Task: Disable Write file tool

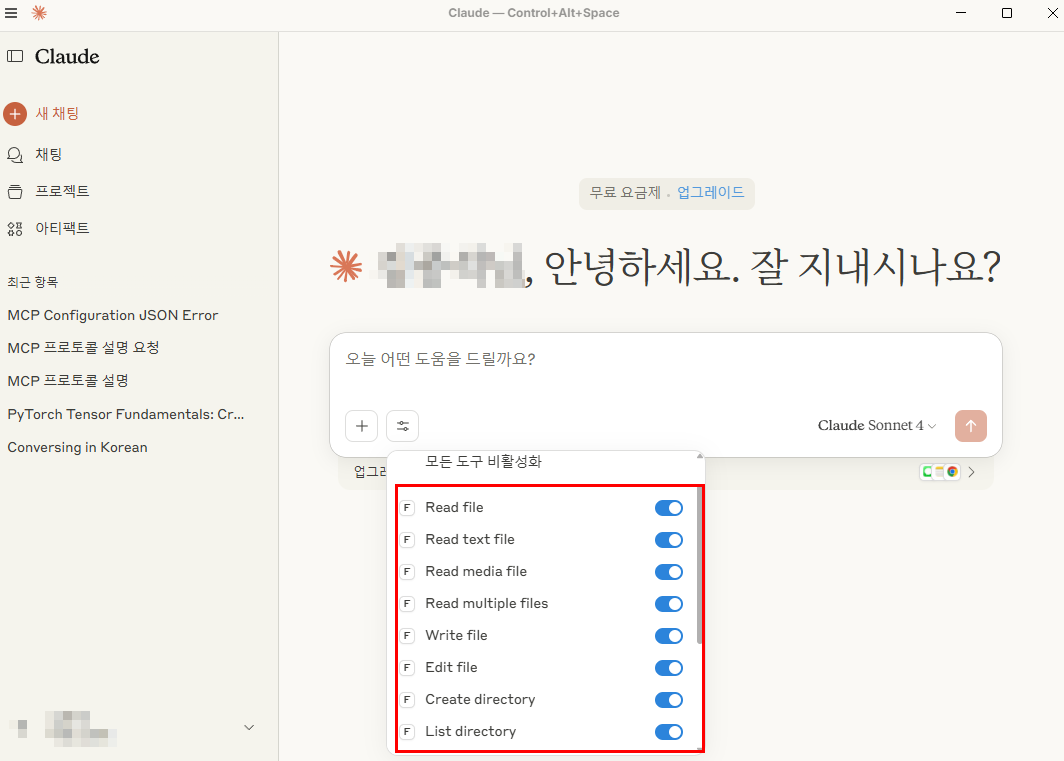Action: point(669,635)
